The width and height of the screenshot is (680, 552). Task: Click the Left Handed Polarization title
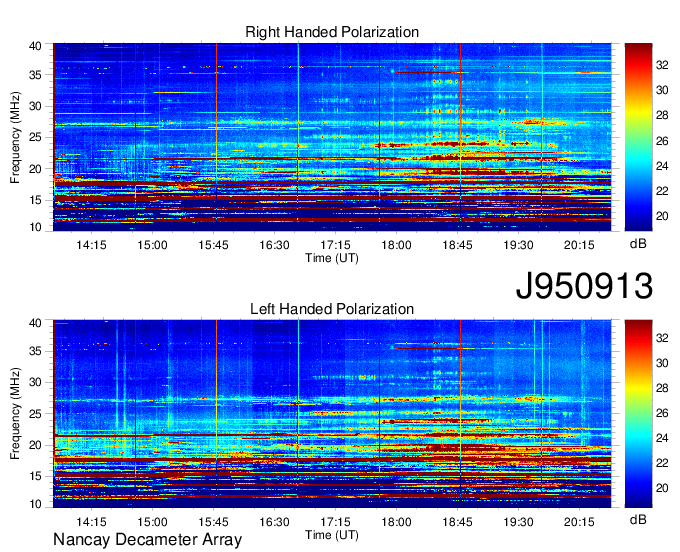click(332, 309)
